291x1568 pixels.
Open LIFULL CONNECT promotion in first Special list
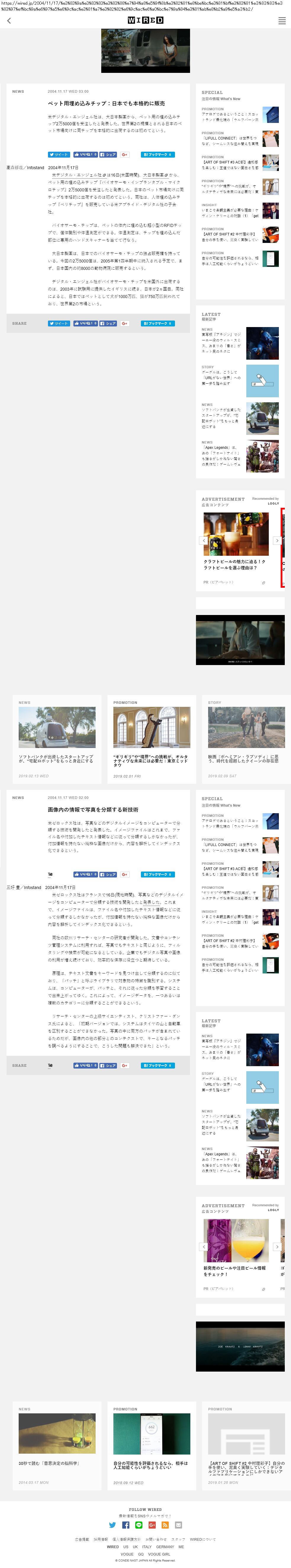[240, 139]
